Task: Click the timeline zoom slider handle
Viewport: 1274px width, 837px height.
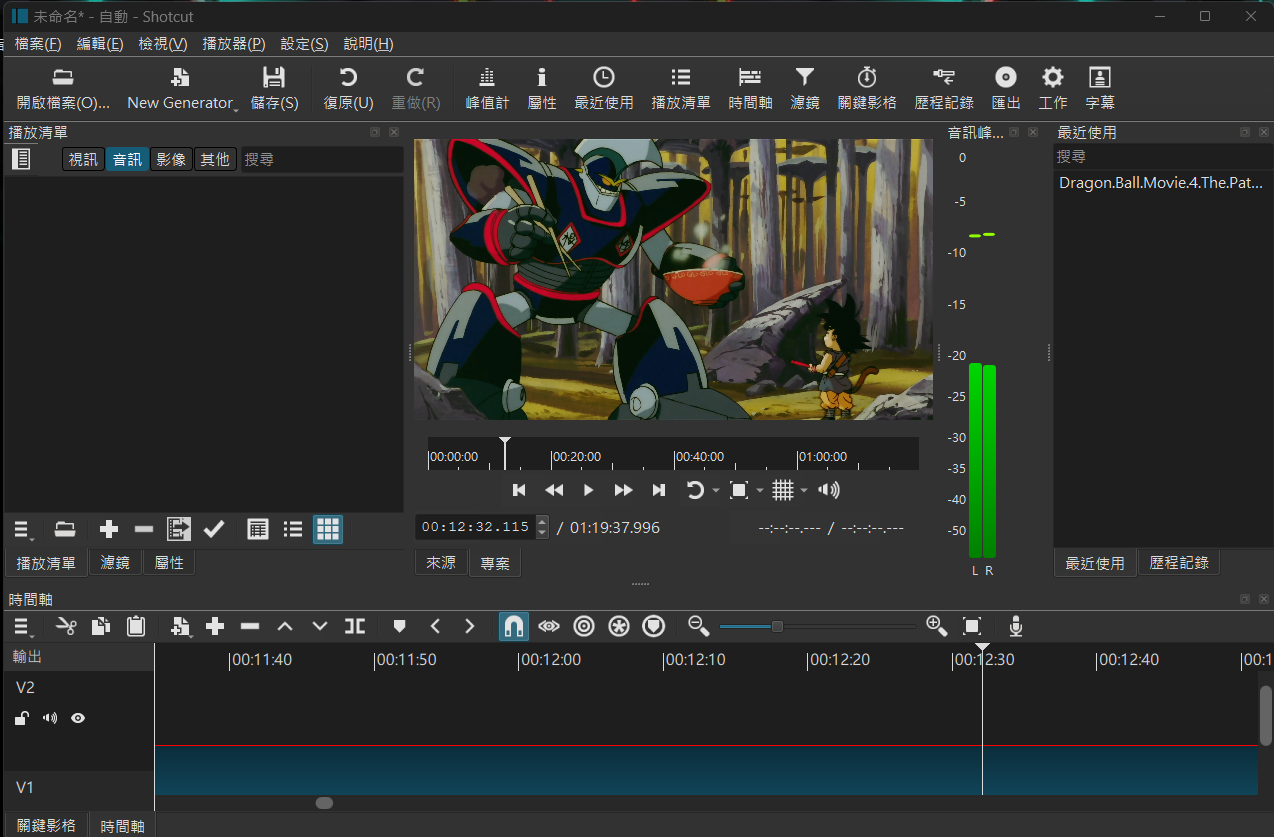Action: pyautogui.click(x=777, y=626)
